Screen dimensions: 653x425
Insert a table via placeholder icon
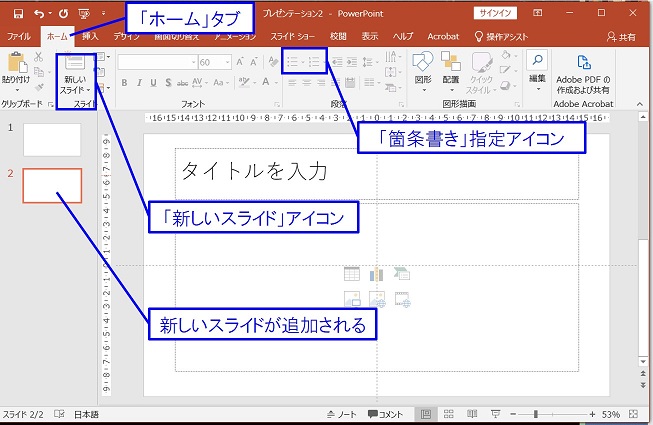click(351, 273)
